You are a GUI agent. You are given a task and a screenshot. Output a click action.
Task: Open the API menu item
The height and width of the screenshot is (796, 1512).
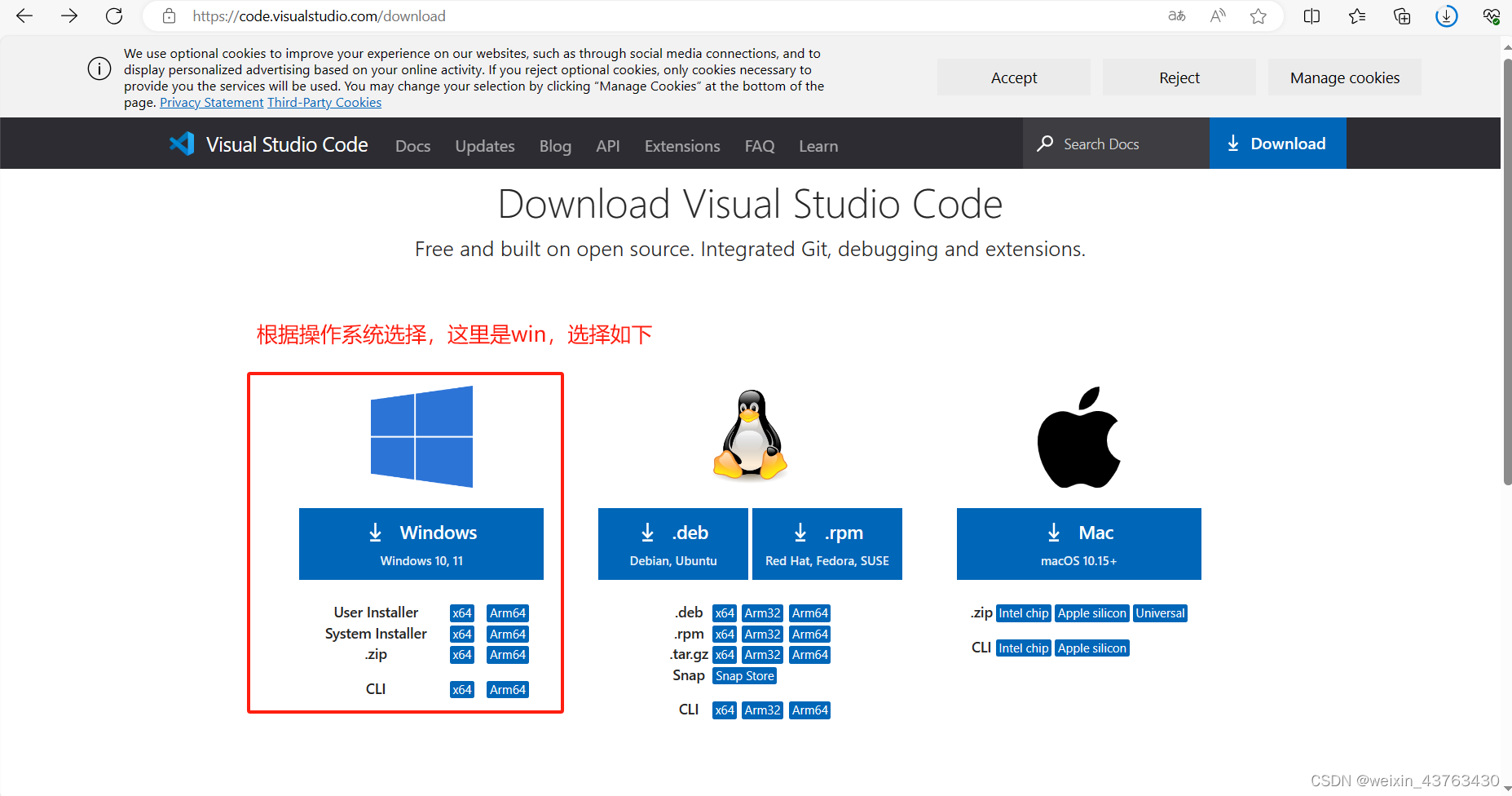pos(608,146)
